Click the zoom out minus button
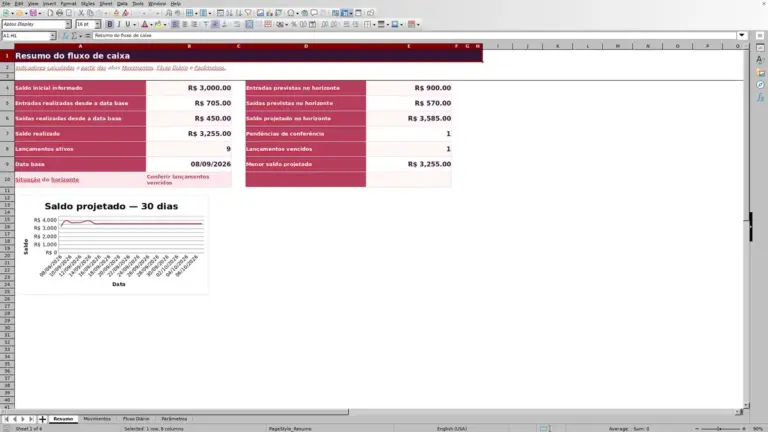 [696, 429]
